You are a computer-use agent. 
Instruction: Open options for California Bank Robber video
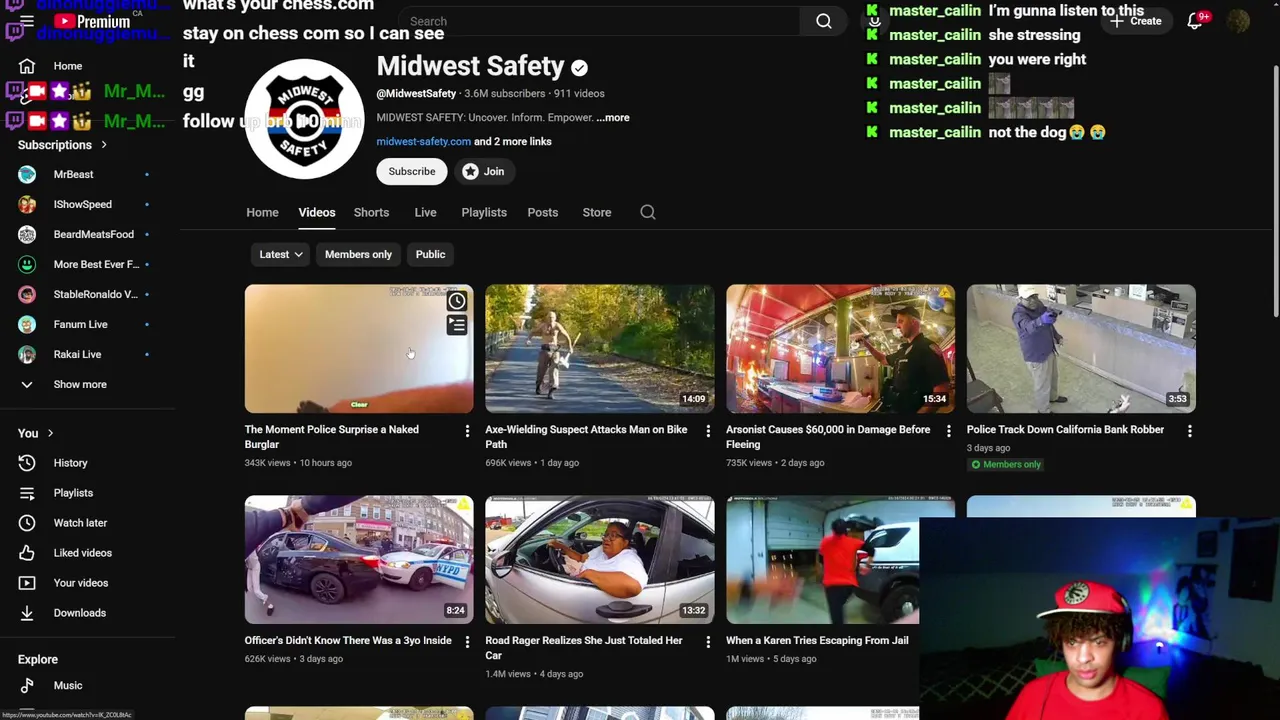click(x=1190, y=431)
